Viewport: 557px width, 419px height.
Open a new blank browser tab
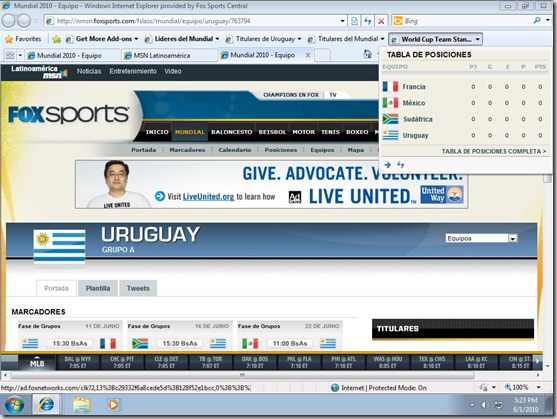coord(322,55)
